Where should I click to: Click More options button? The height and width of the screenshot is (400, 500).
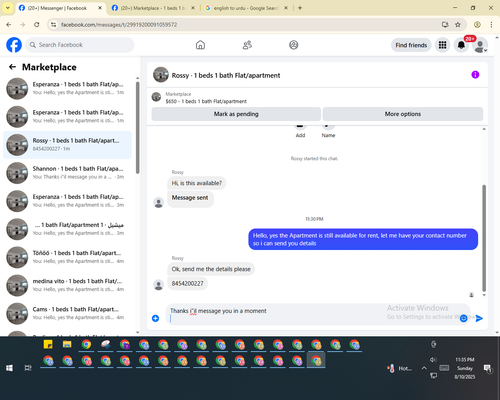[x=403, y=114]
